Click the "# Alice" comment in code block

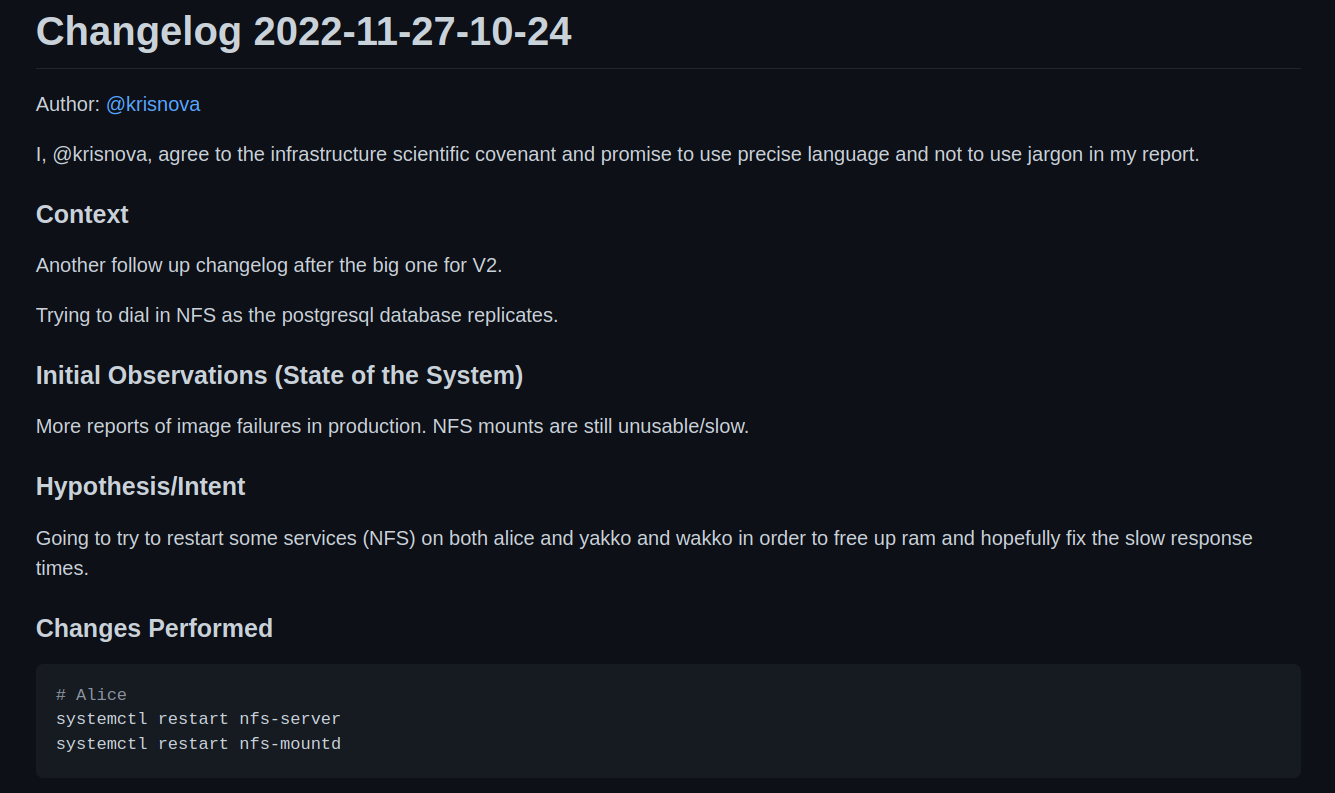click(x=91, y=695)
